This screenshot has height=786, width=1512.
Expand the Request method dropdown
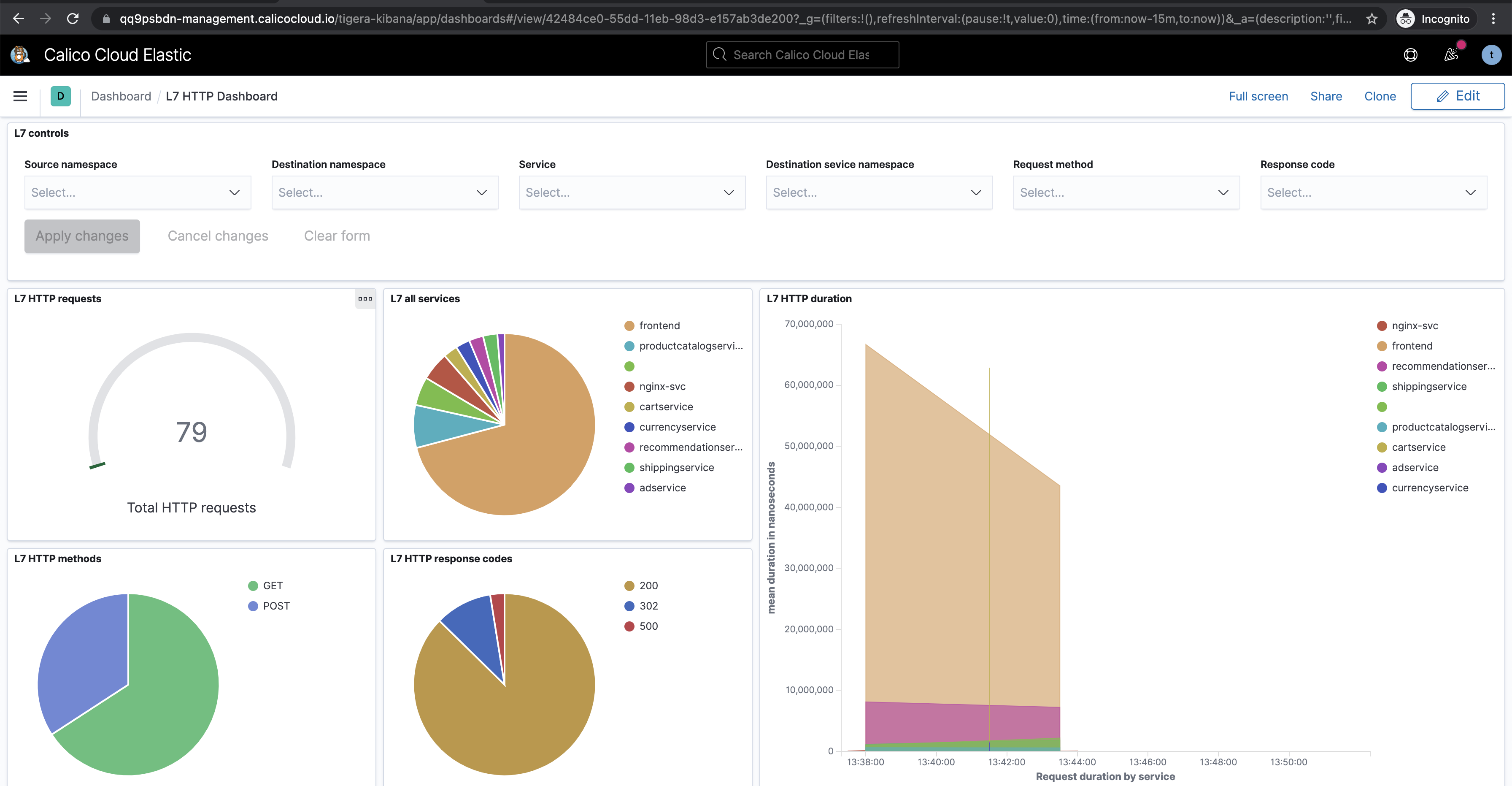click(x=1126, y=192)
